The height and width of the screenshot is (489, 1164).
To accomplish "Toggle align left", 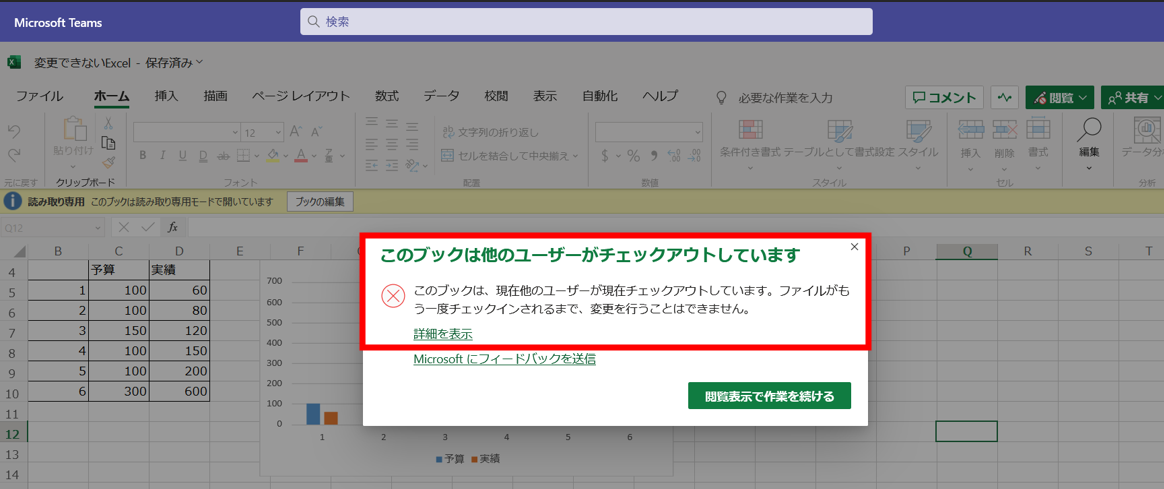I will (373, 143).
